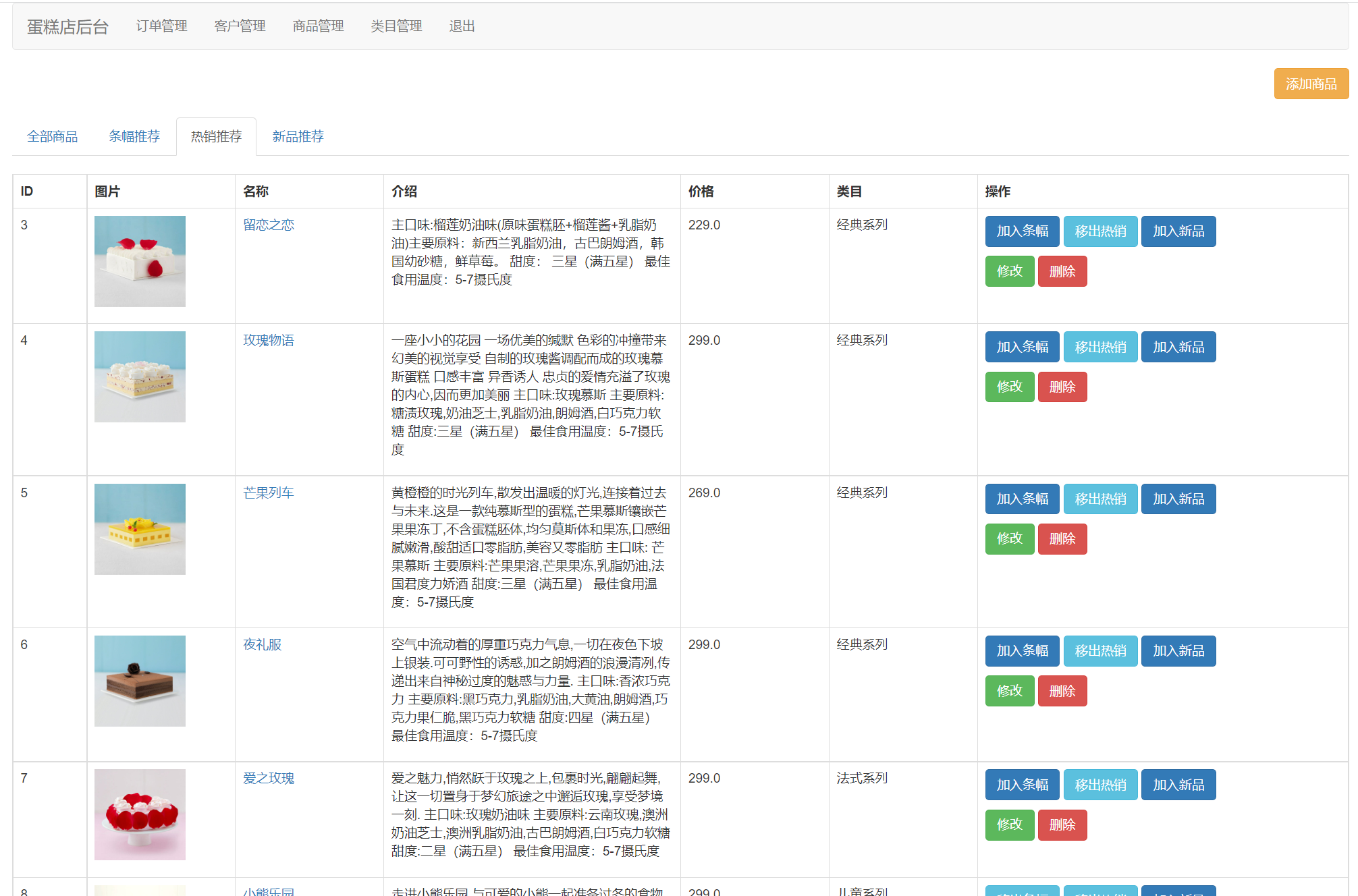The height and width of the screenshot is (896, 1358).
Task: Switch to the 全部商品 tab
Action: coord(53,136)
